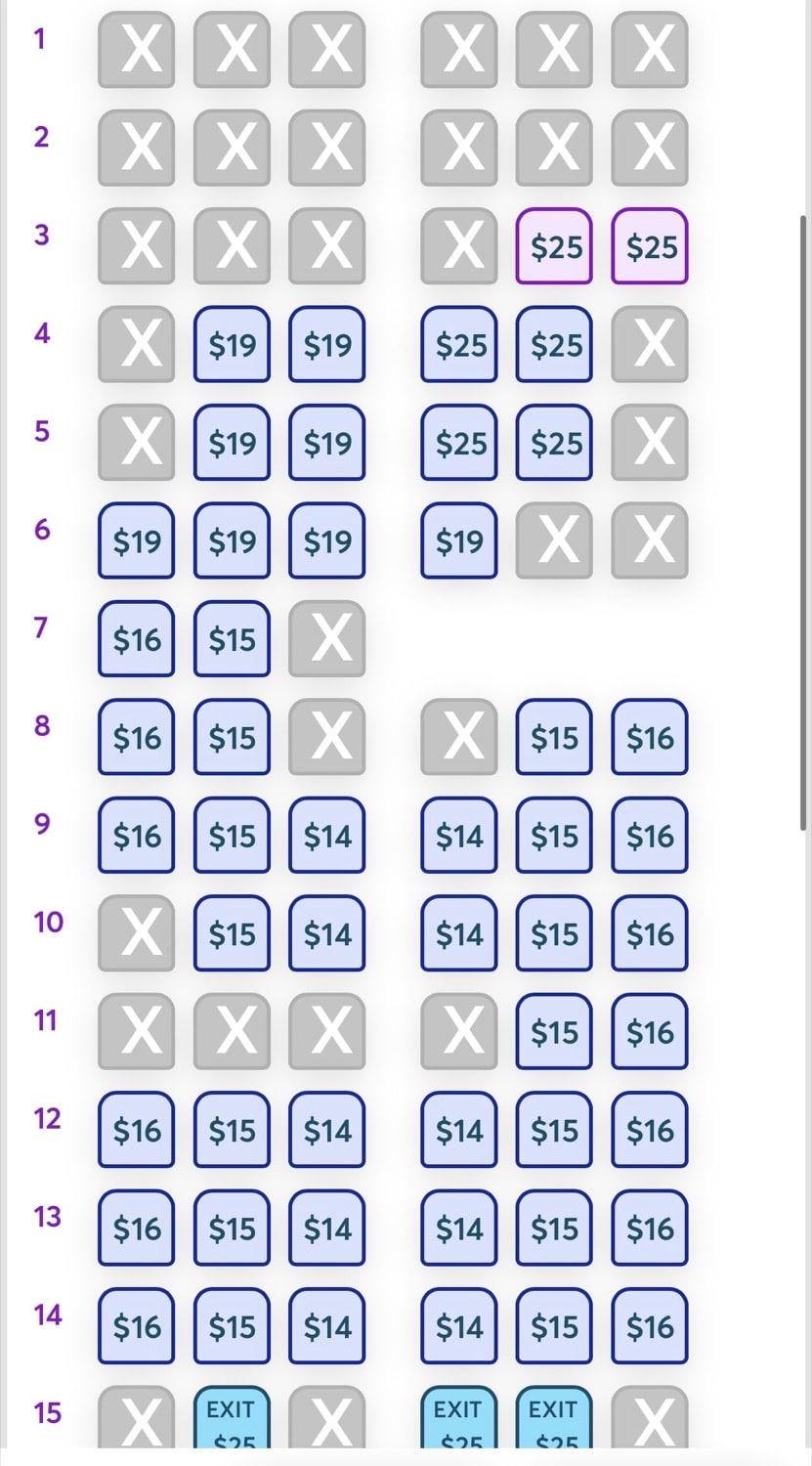Choose the $16 seat in row 10
The width and height of the screenshot is (812, 1466).
click(x=650, y=933)
